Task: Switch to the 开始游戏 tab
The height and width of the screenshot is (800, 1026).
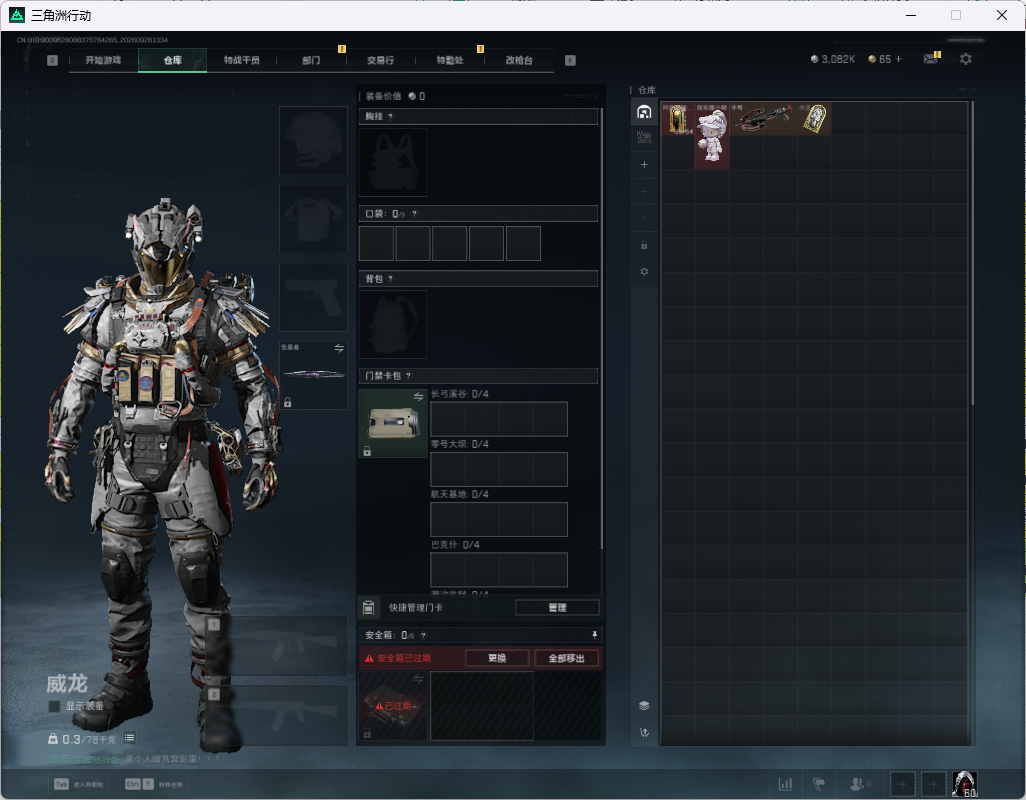Action: coord(103,60)
